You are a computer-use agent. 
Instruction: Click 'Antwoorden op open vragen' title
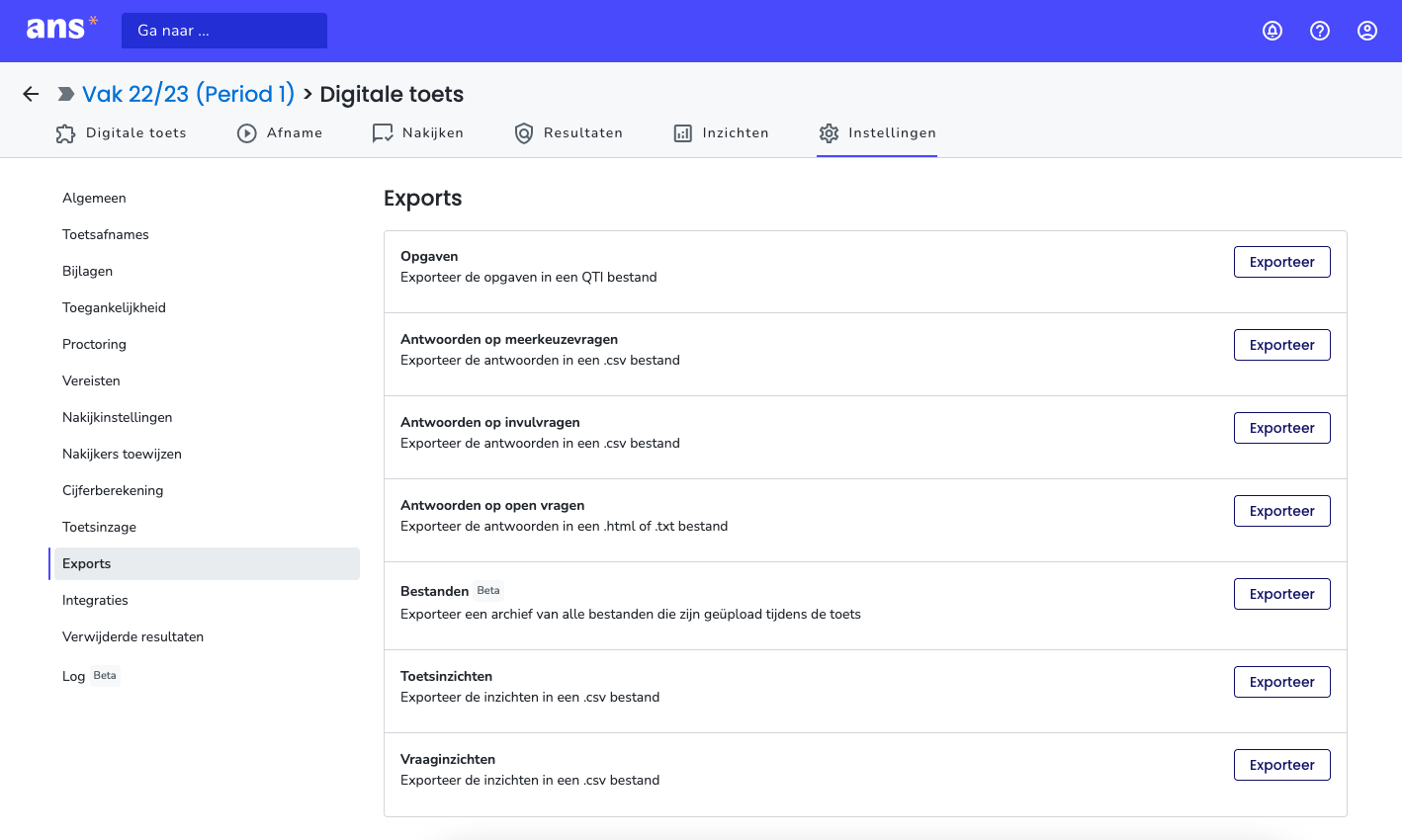coord(492,505)
